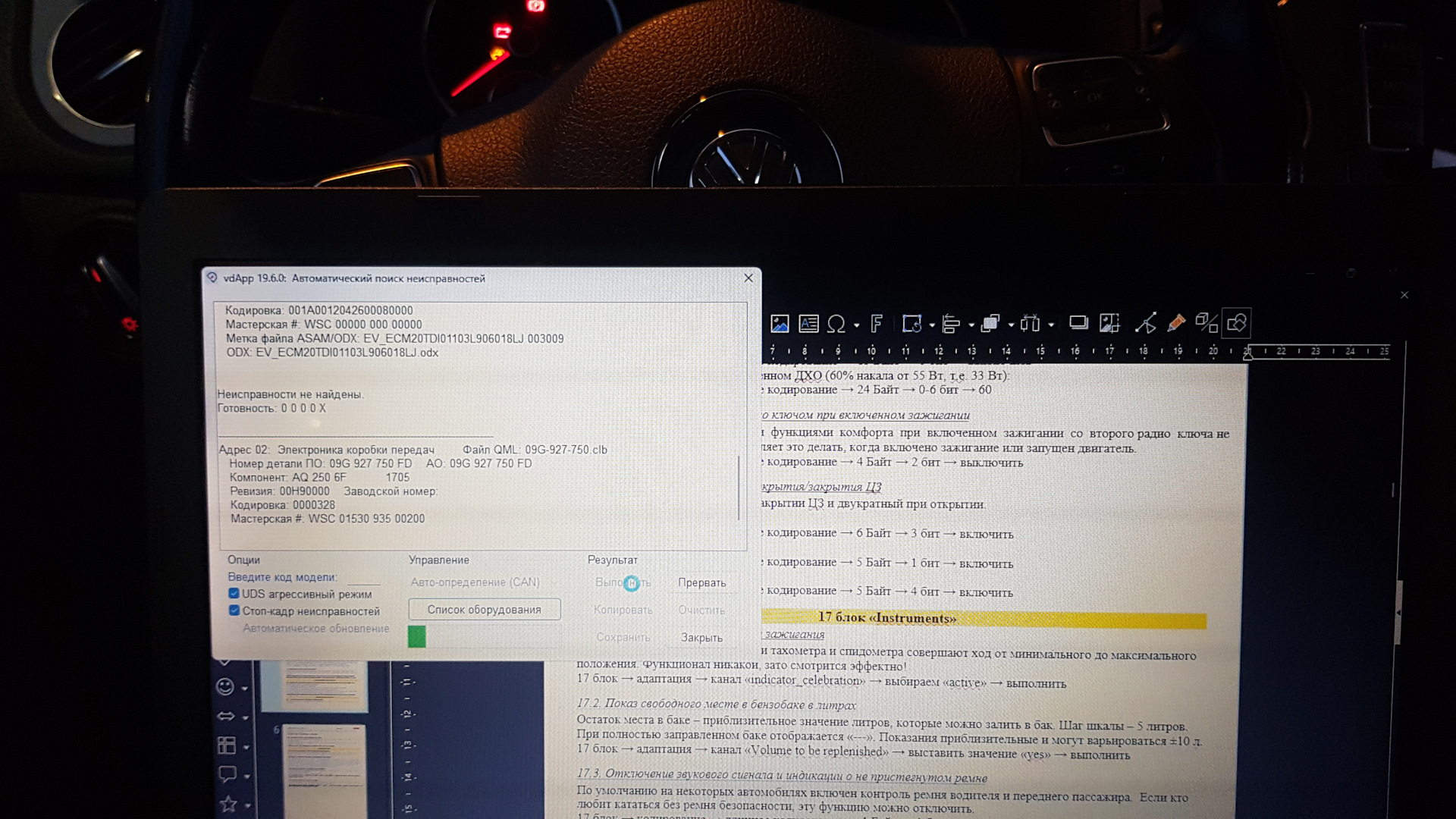Click the 'Адрес 02: Электроника коробки передач' line
This screenshot has height=819, width=1456.
[x=327, y=450]
